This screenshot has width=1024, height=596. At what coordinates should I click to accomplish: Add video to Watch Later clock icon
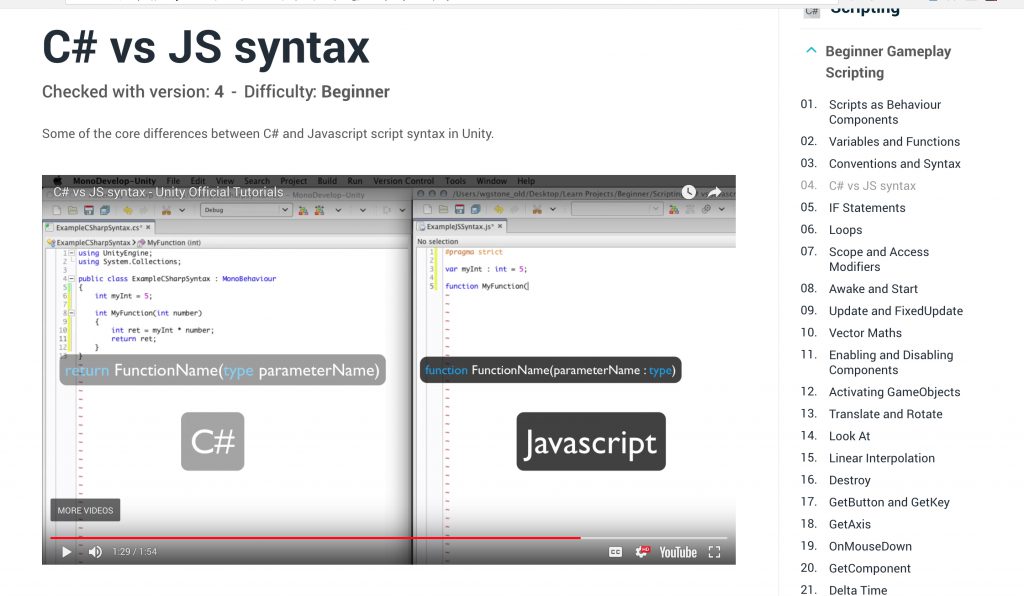(x=689, y=192)
